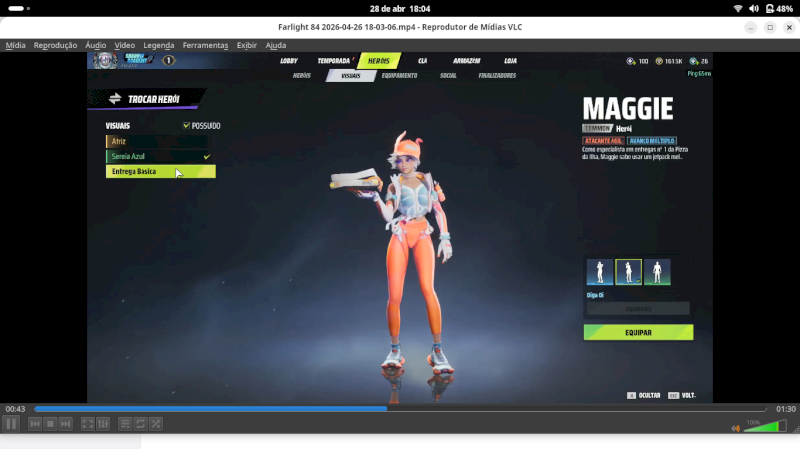800x449 pixels.
Task: Click the greyed EQUIPADO button
Action: click(638, 309)
